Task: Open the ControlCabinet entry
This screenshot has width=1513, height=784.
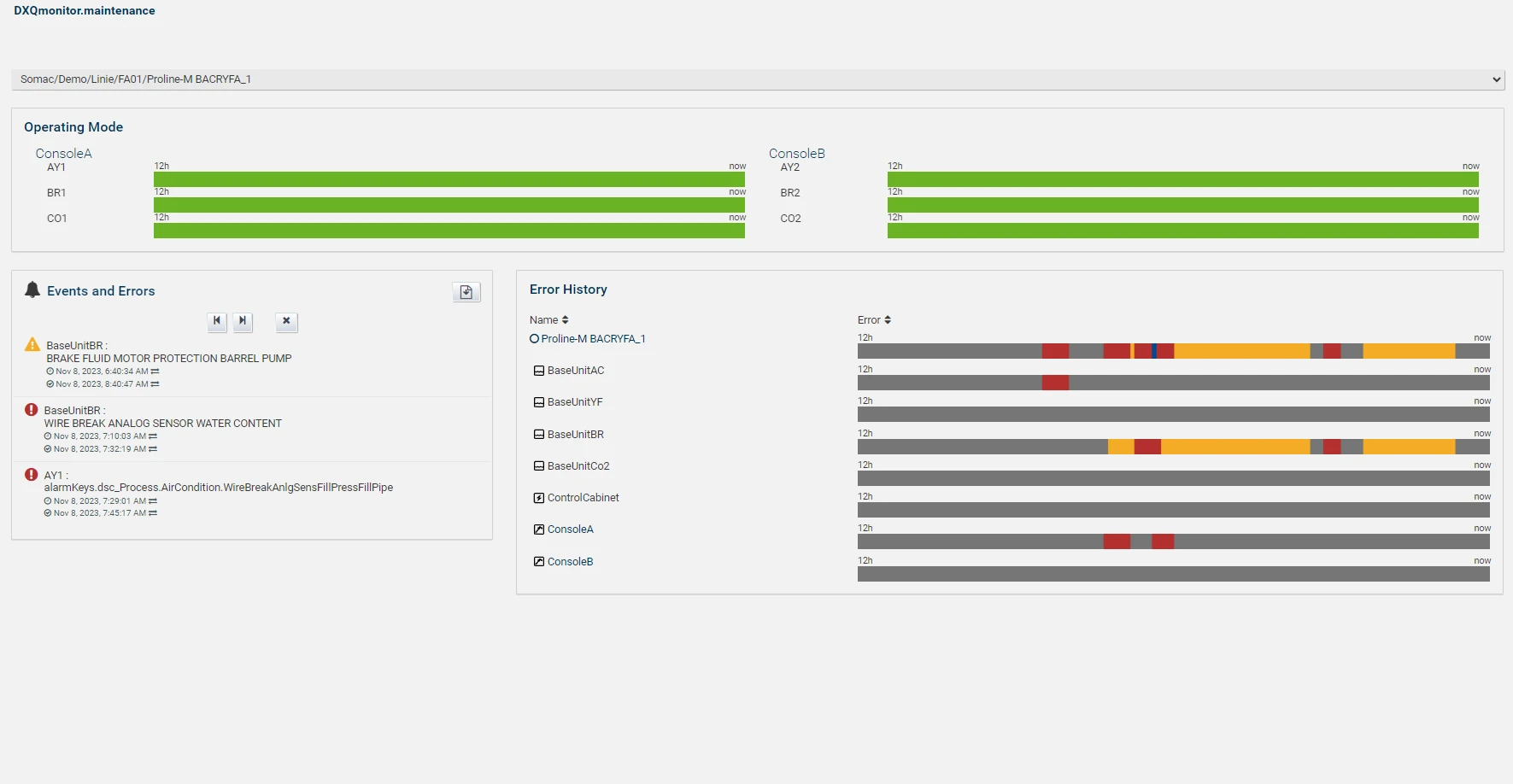Action: coord(583,498)
